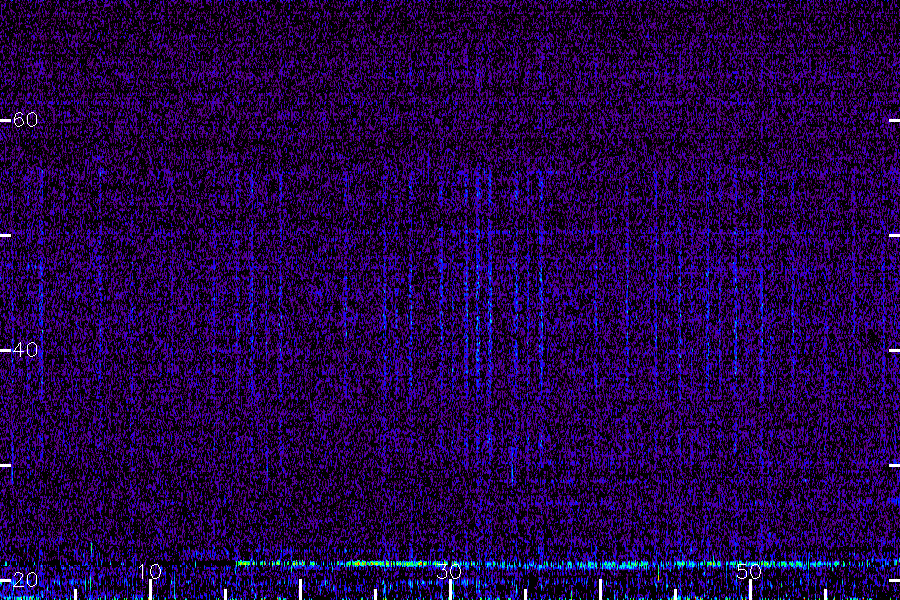This screenshot has height=600, width=900.
Task: Click the 30 label on the time axis
Action: point(449,571)
